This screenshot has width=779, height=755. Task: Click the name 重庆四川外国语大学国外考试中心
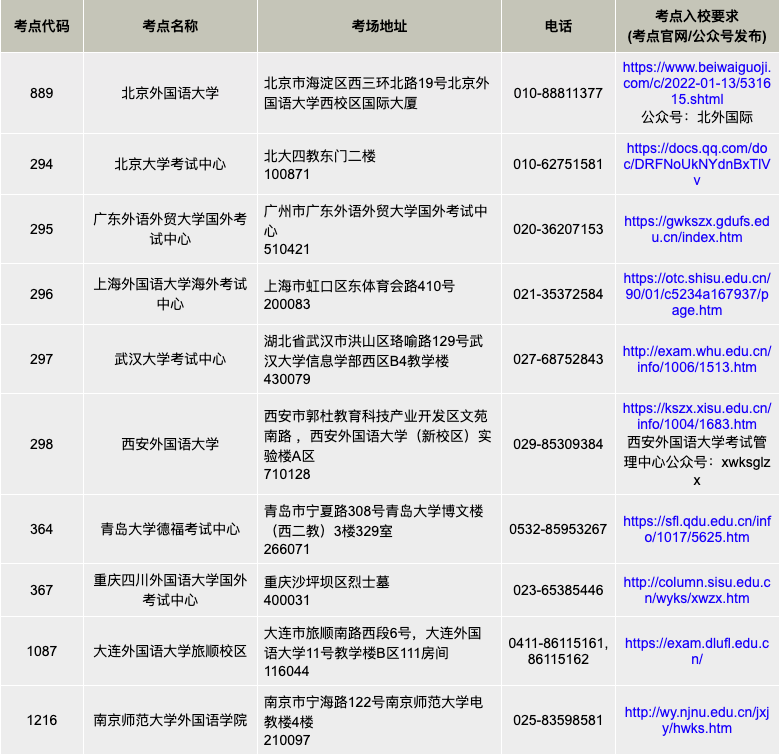coord(170,590)
